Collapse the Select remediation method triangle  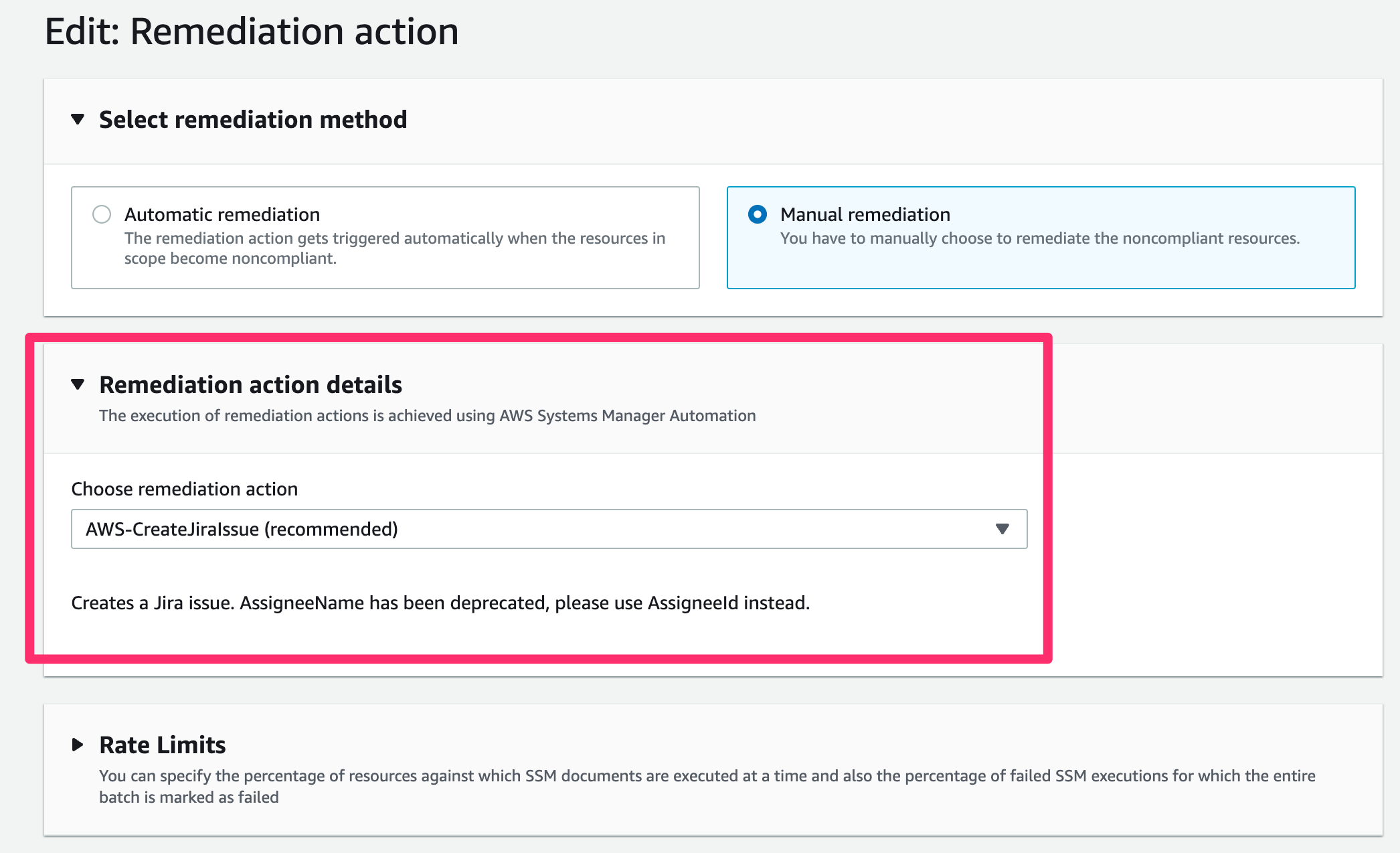(x=78, y=119)
